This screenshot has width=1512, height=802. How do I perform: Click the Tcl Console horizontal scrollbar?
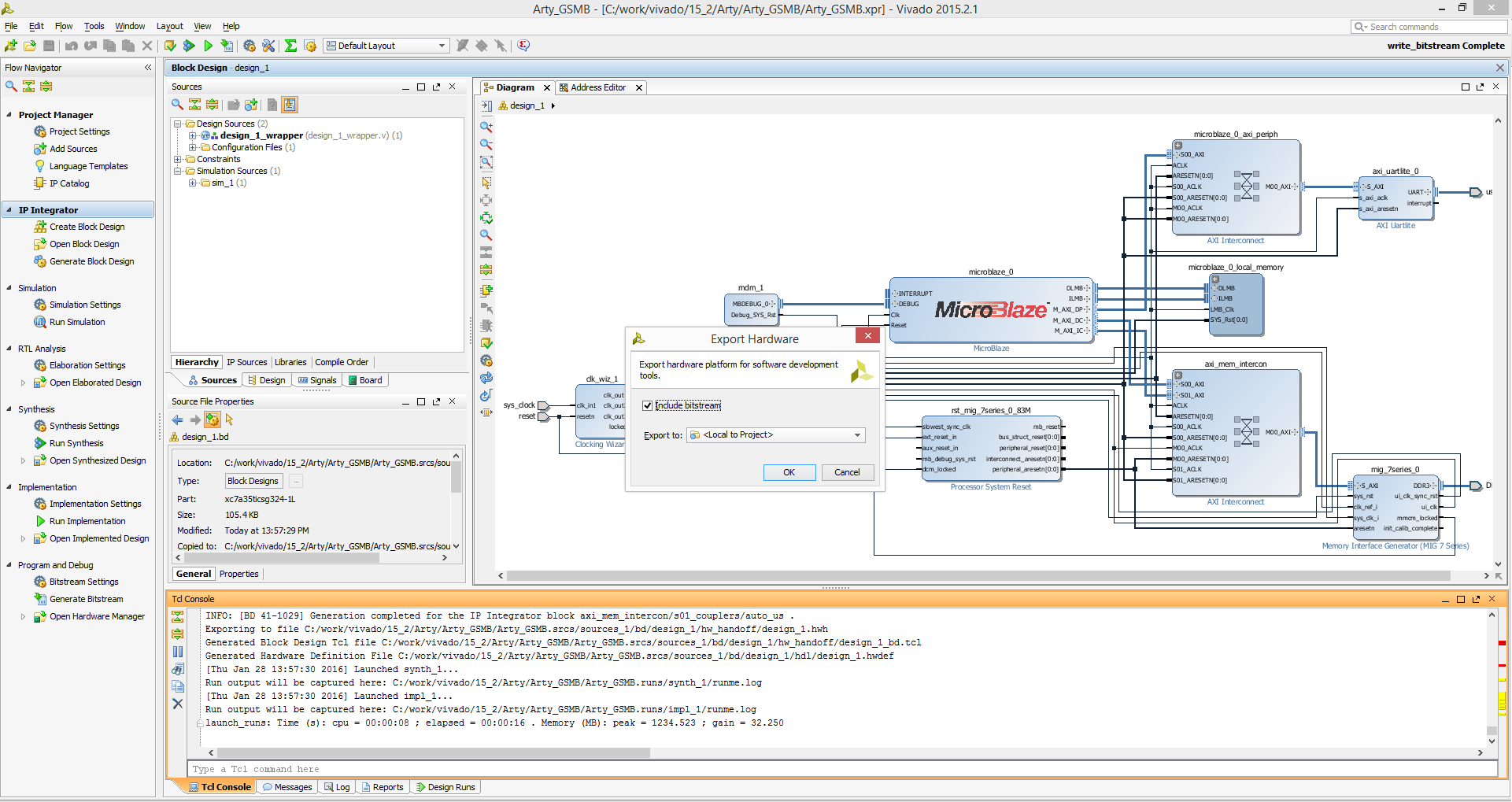coord(434,753)
